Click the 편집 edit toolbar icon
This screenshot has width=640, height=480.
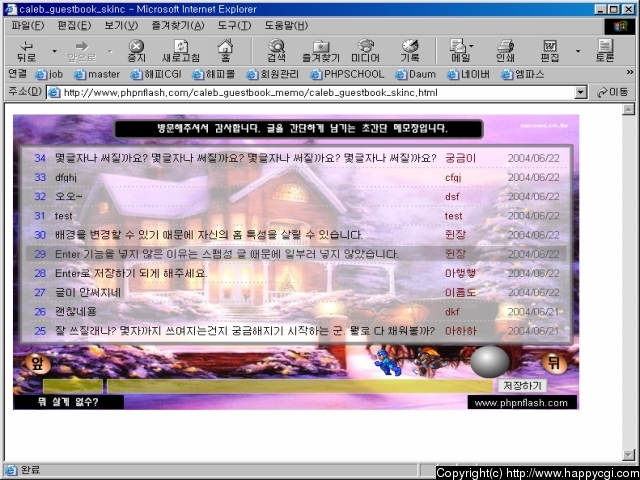(549, 51)
